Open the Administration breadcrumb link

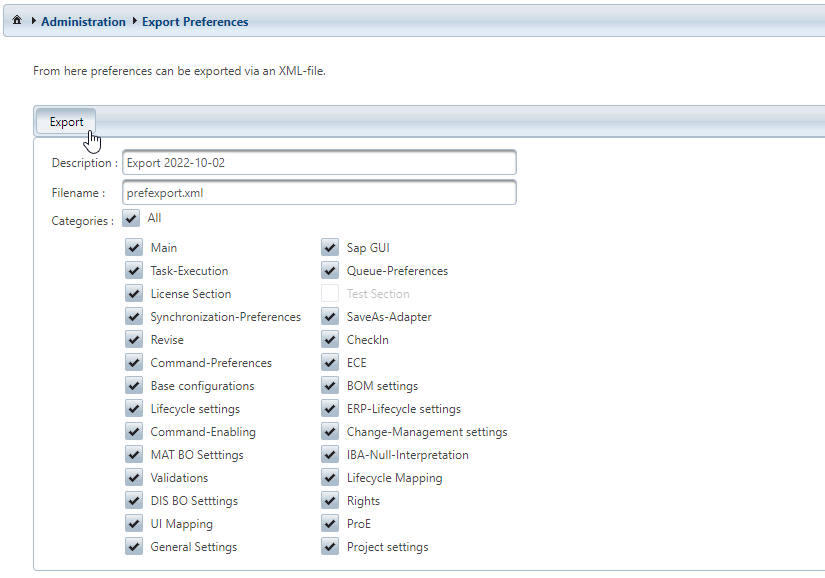[83, 22]
